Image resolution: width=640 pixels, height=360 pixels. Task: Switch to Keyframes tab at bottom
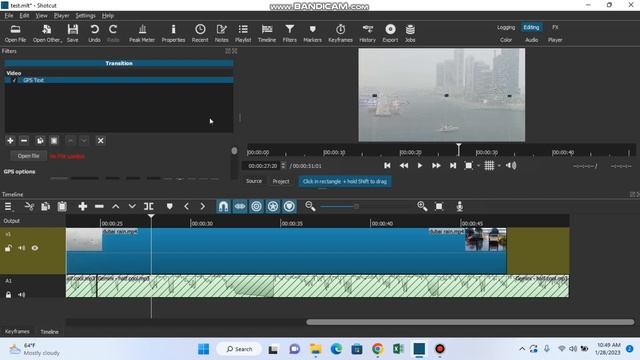(17, 331)
